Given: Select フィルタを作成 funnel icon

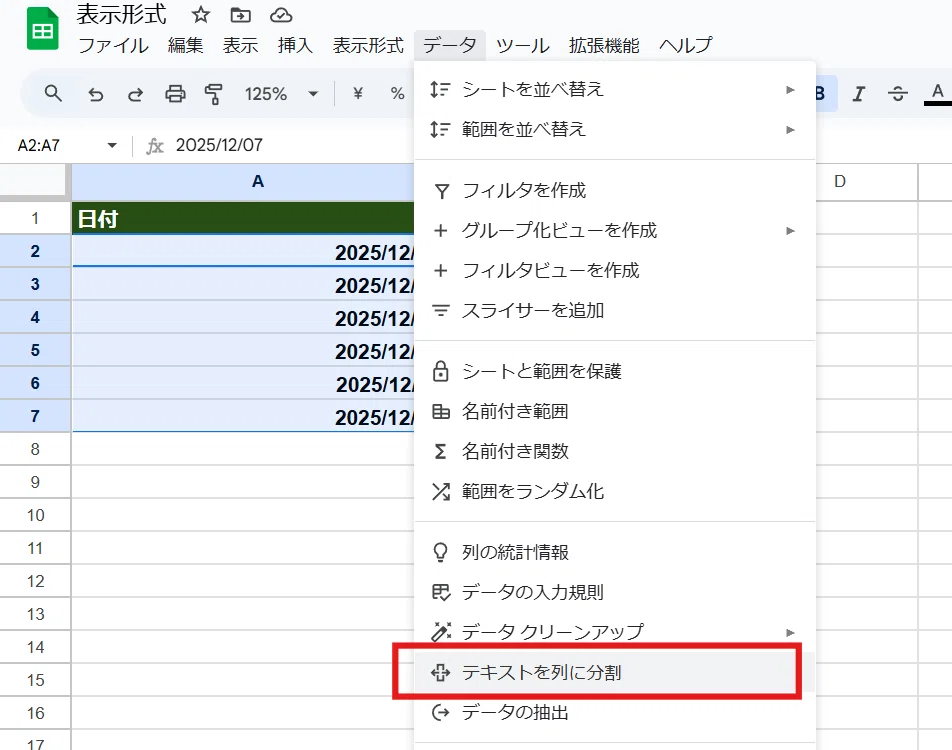Looking at the screenshot, I should click(441, 191).
